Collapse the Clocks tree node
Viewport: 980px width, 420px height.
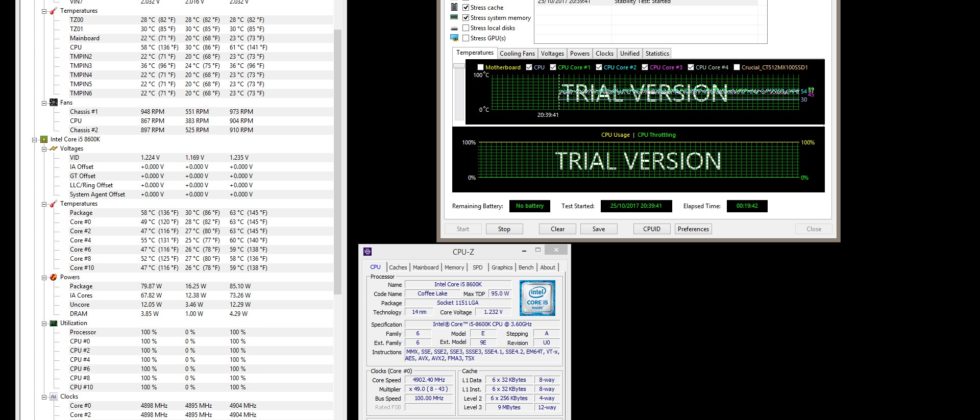[x=43, y=396]
